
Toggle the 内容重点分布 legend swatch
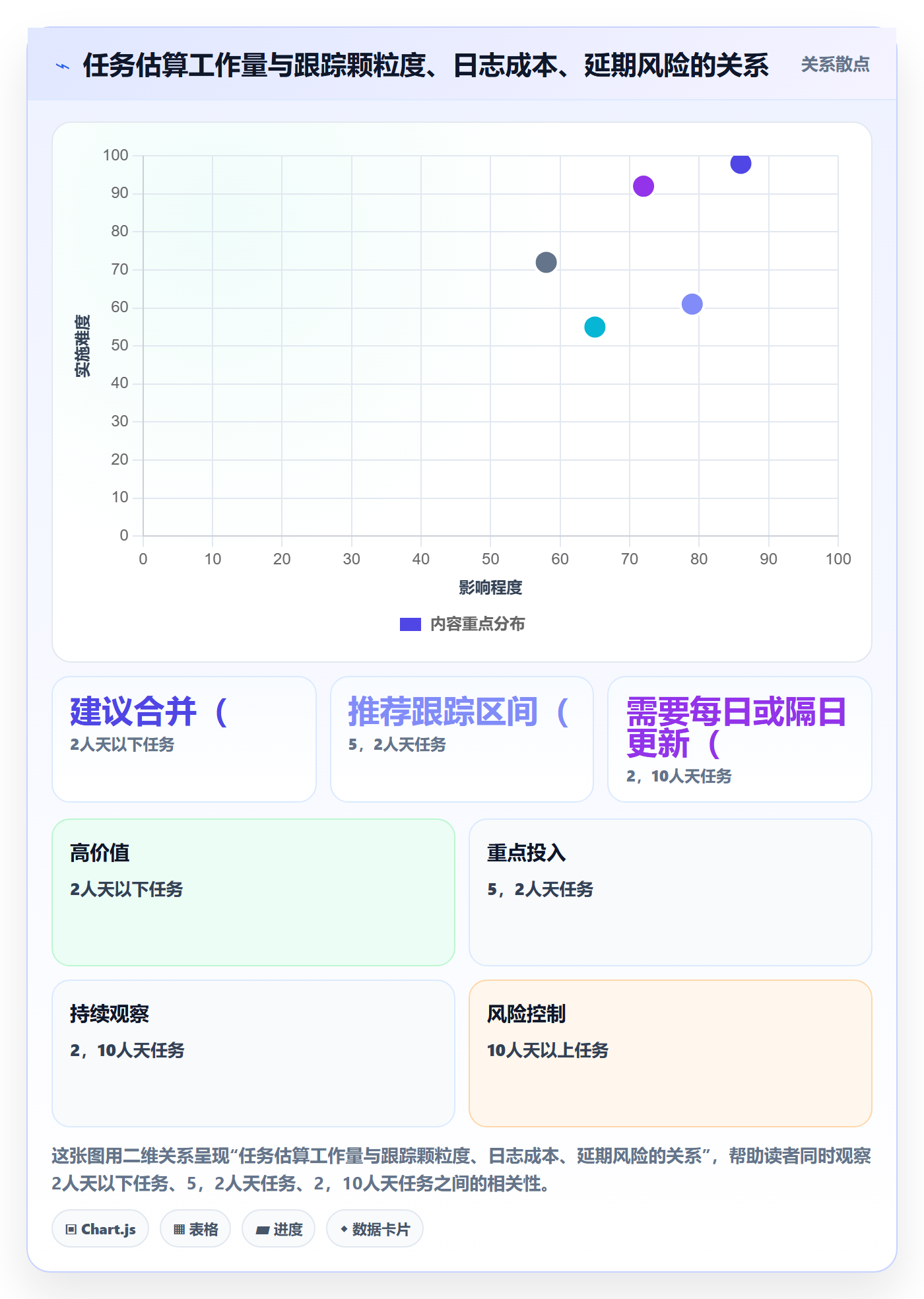(410, 624)
